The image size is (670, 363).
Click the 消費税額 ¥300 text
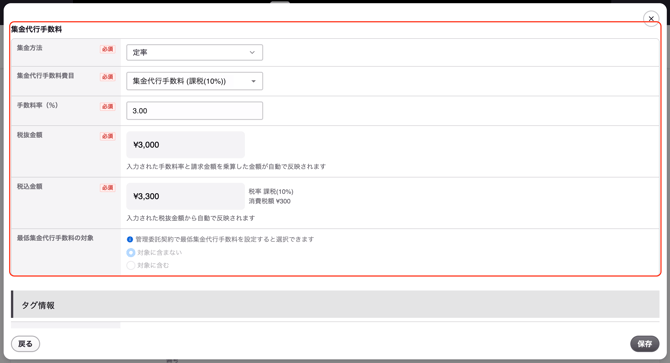[270, 201]
